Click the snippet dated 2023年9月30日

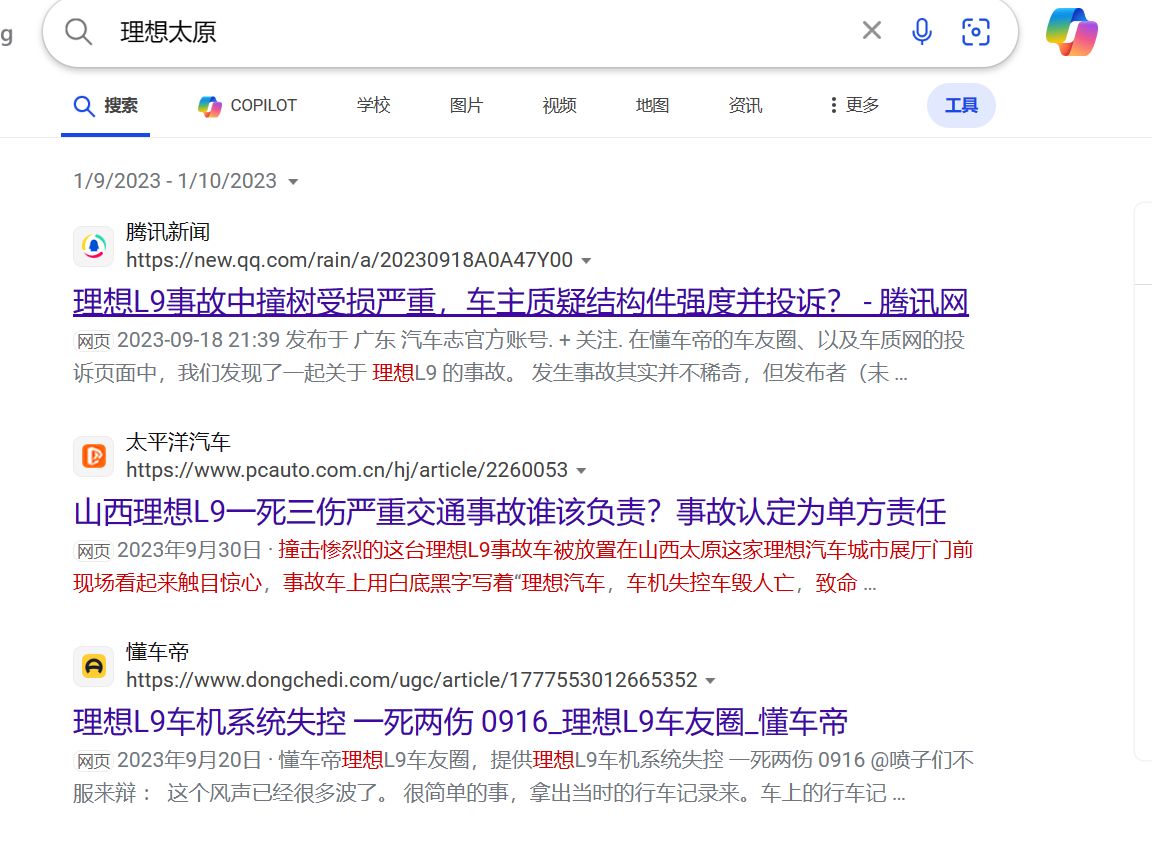click(523, 567)
